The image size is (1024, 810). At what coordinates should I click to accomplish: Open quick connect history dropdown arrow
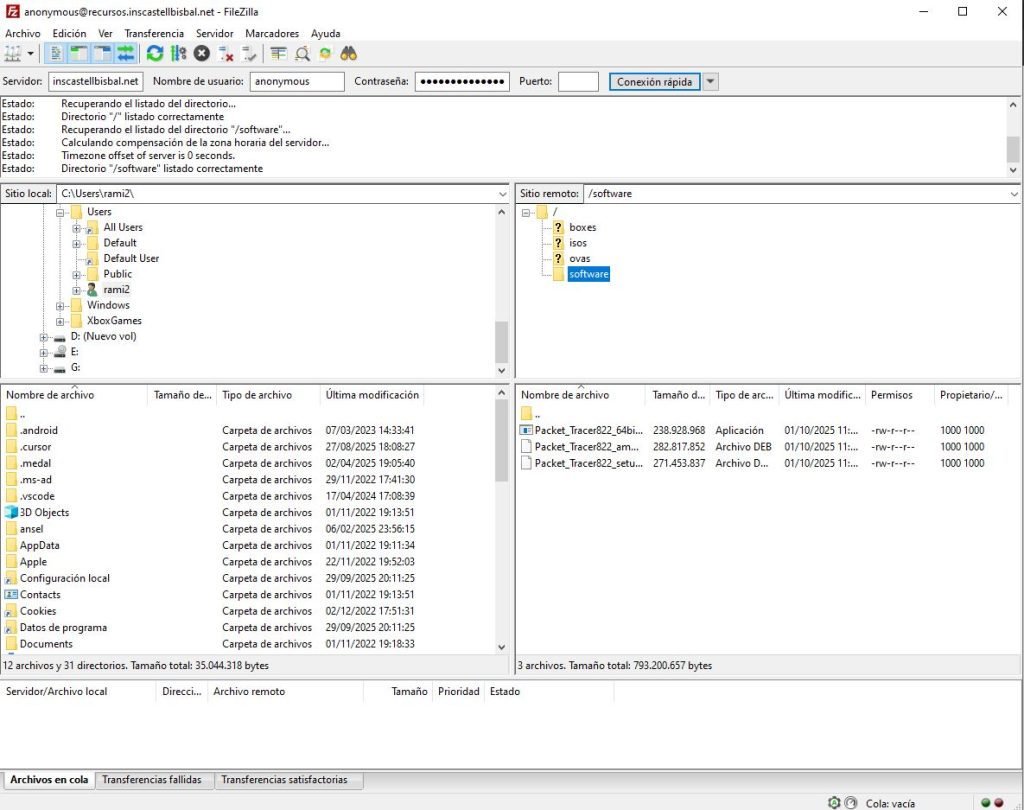point(710,82)
